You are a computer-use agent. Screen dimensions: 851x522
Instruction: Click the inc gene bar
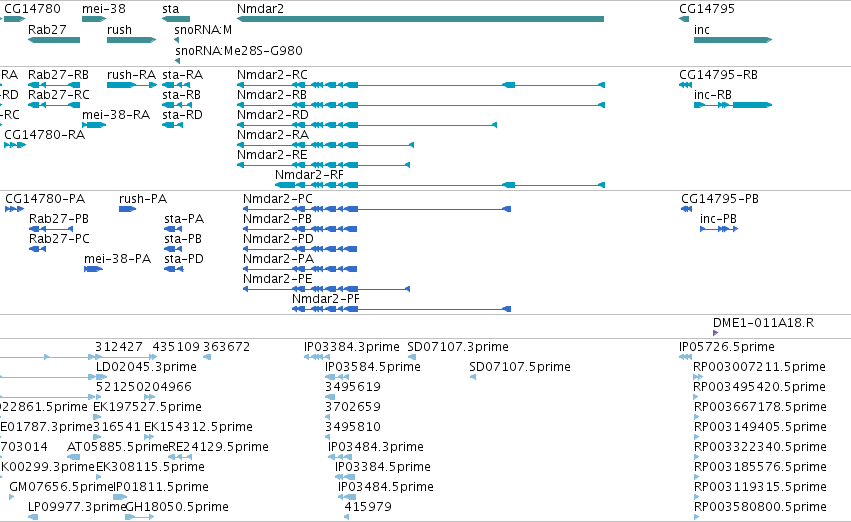(733, 40)
